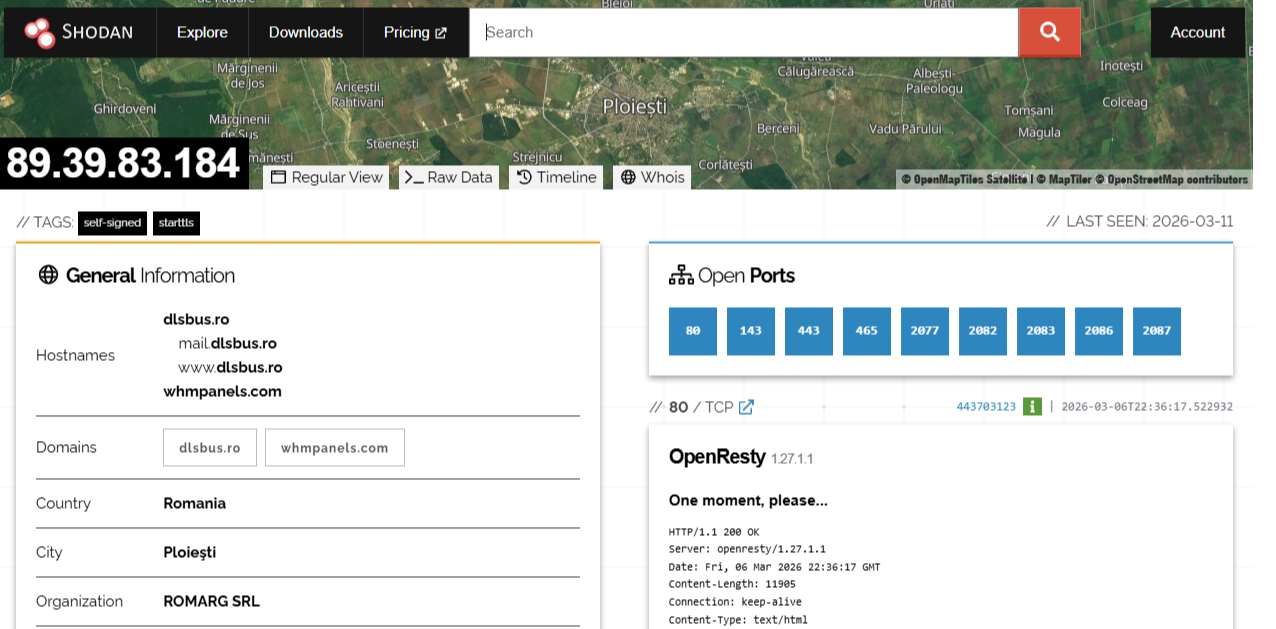The height and width of the screenshot is (629, 1276).
Task: Select open port 2083
Action: pos(1041,331)
